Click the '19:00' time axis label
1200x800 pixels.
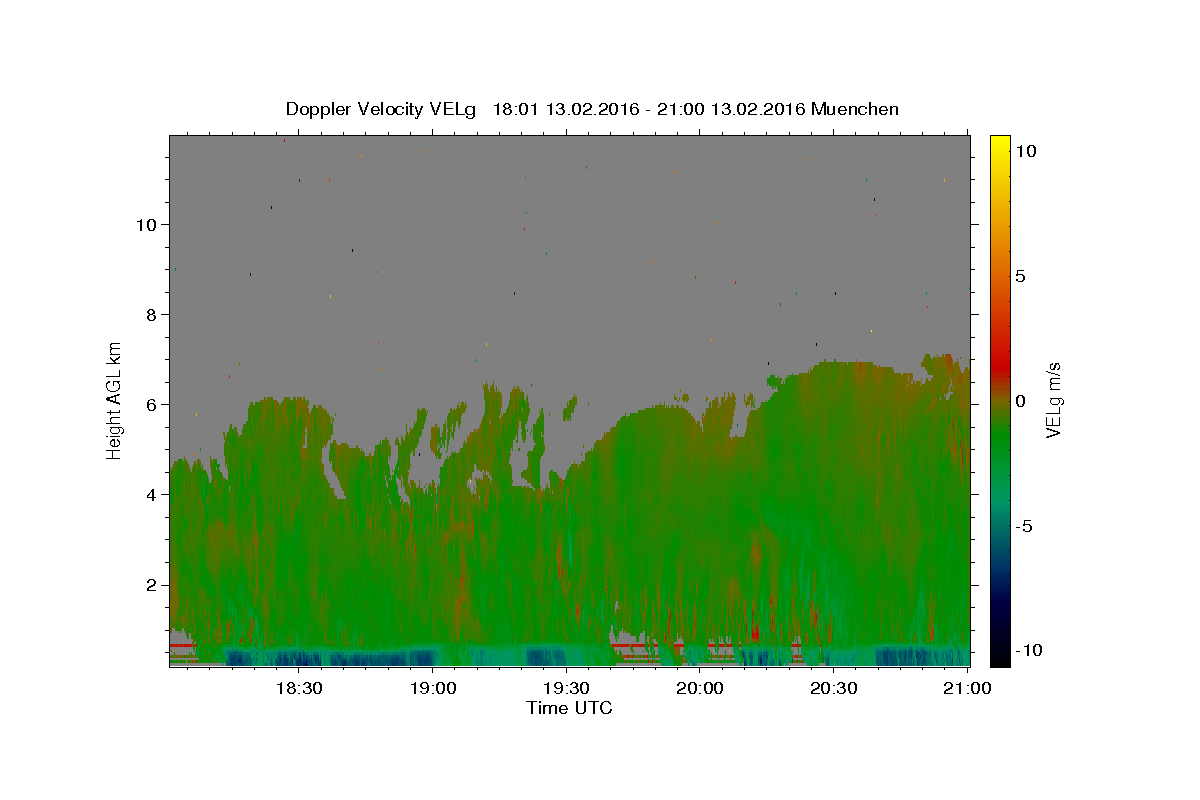tap(432, 689)
